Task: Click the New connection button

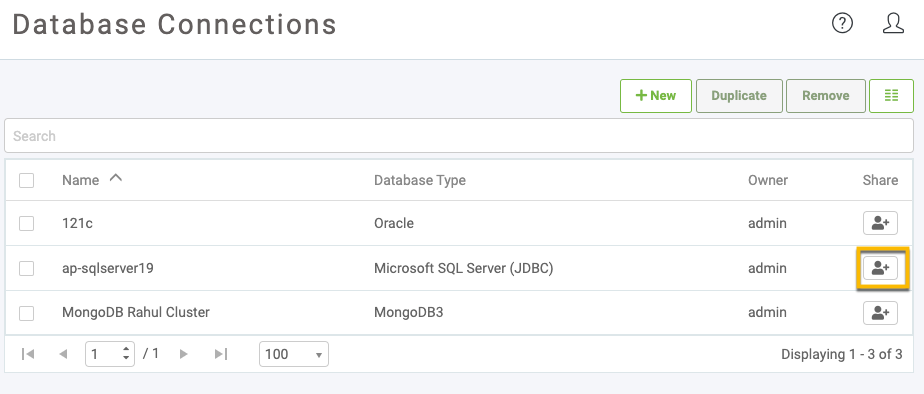Action: pos(655,96)
